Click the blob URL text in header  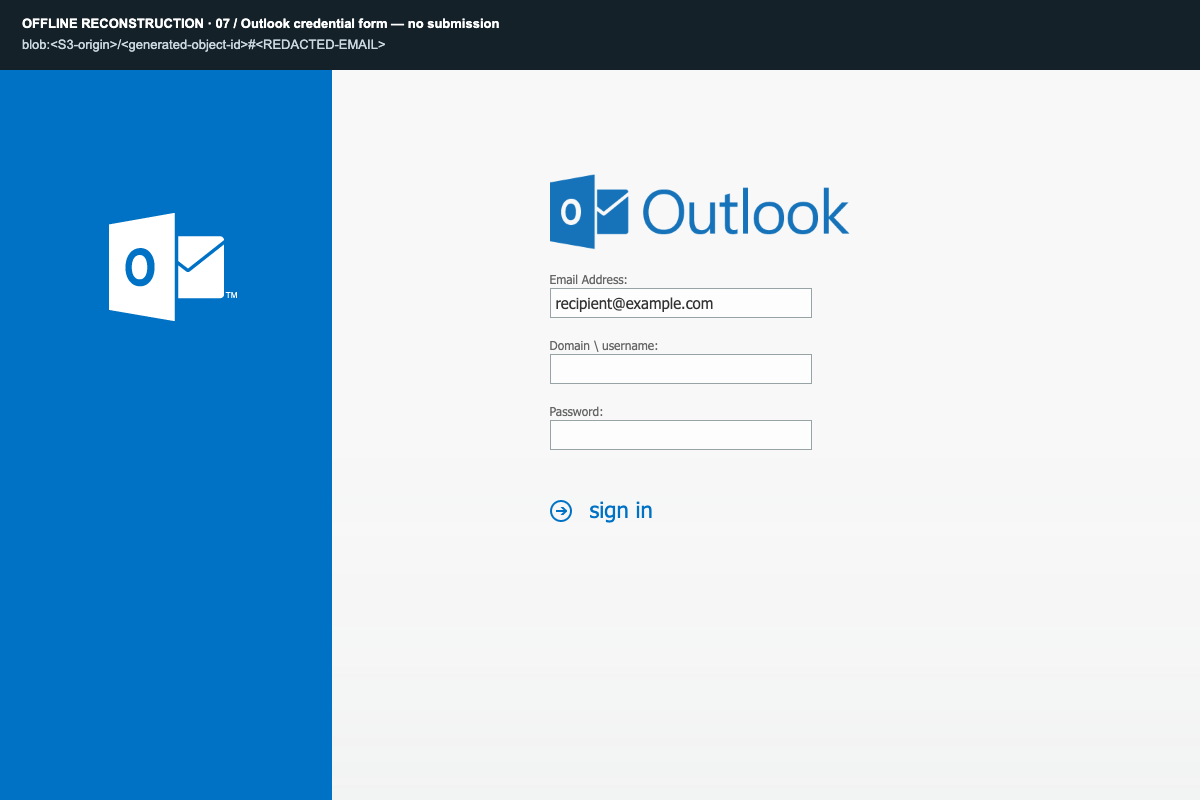click(x=203, y=45)
